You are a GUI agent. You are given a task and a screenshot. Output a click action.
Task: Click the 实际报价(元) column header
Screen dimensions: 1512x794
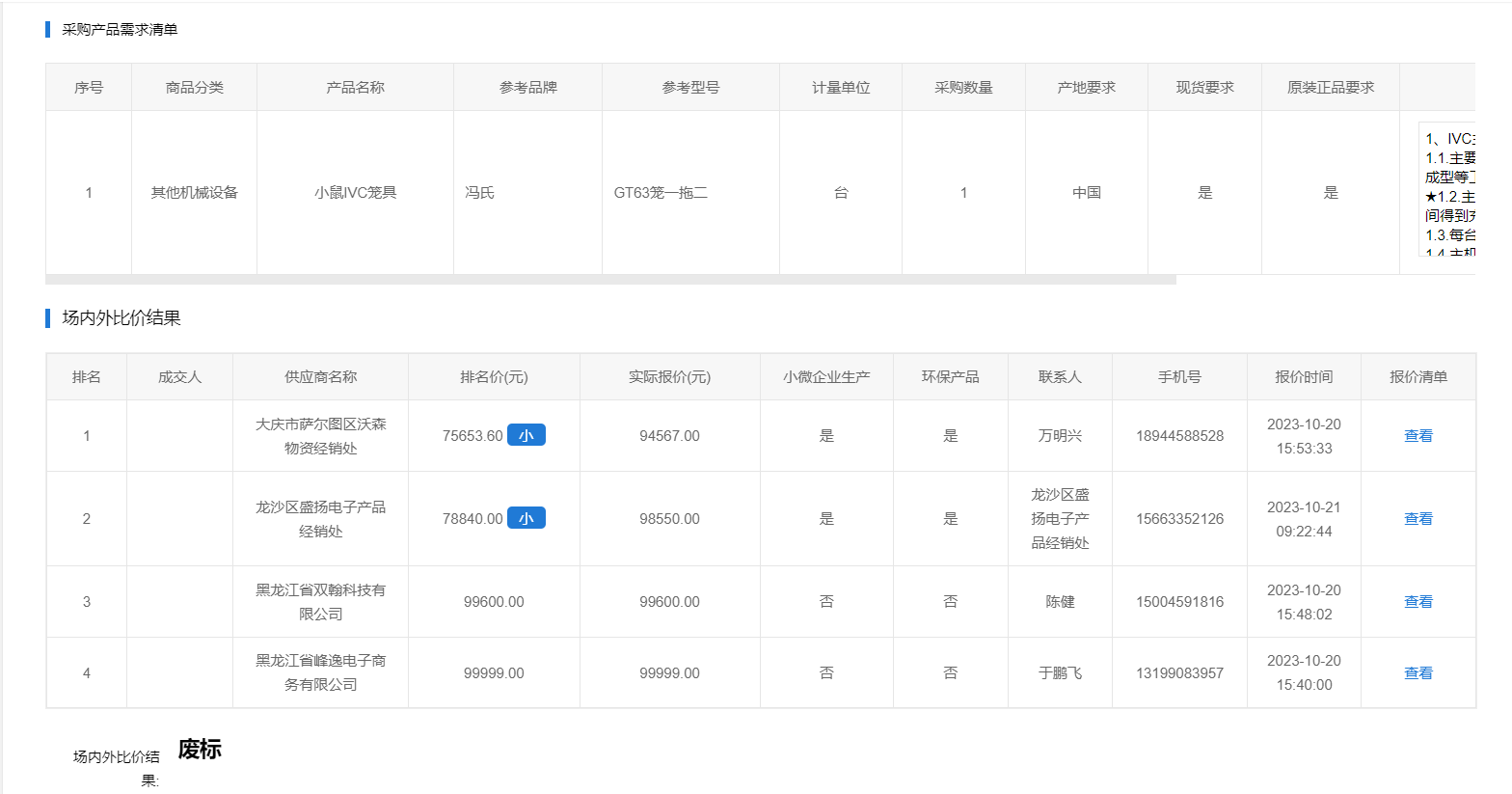[x=669, y=377]
